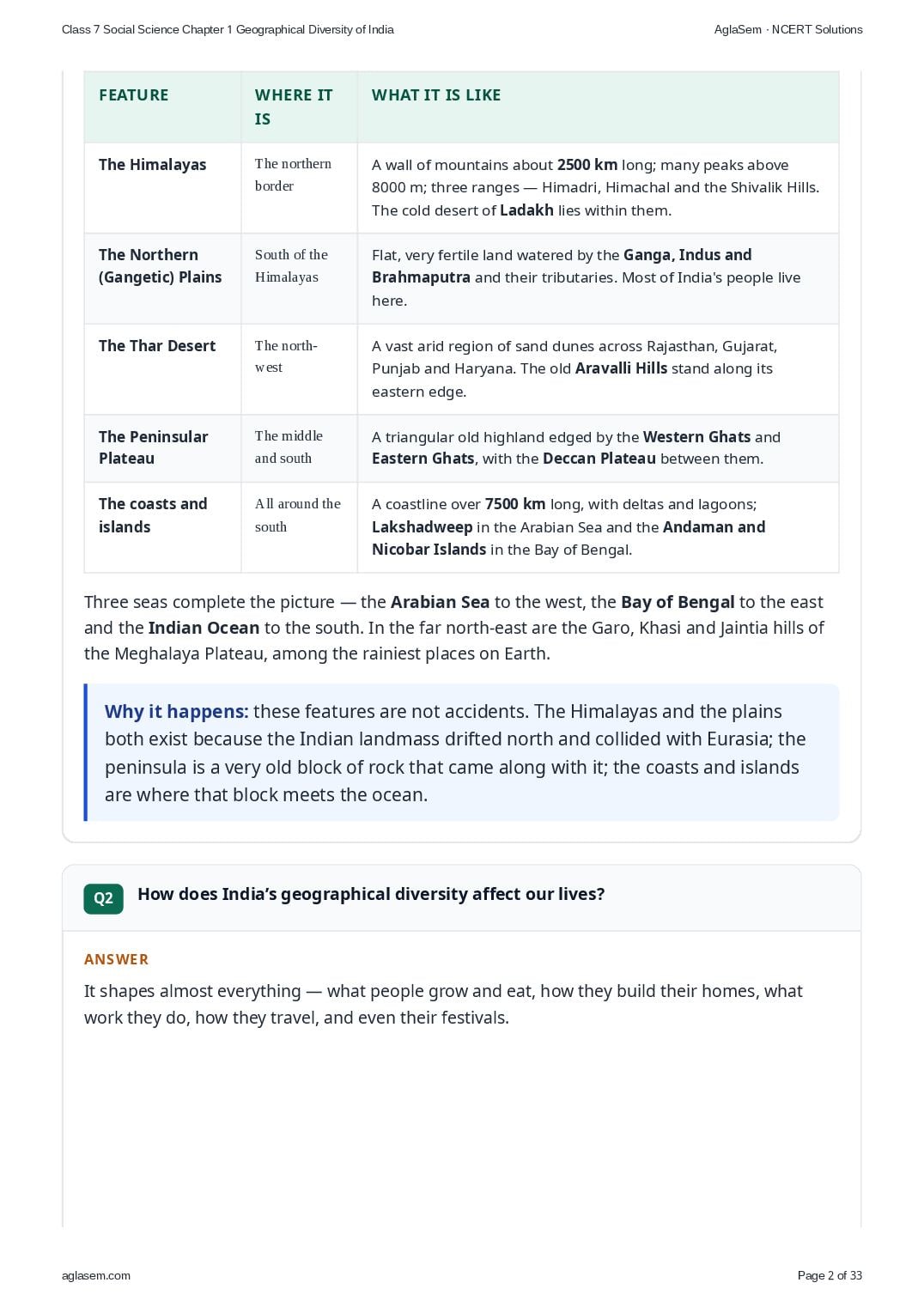Select the FEATURE column header

[x=134, y=95]
